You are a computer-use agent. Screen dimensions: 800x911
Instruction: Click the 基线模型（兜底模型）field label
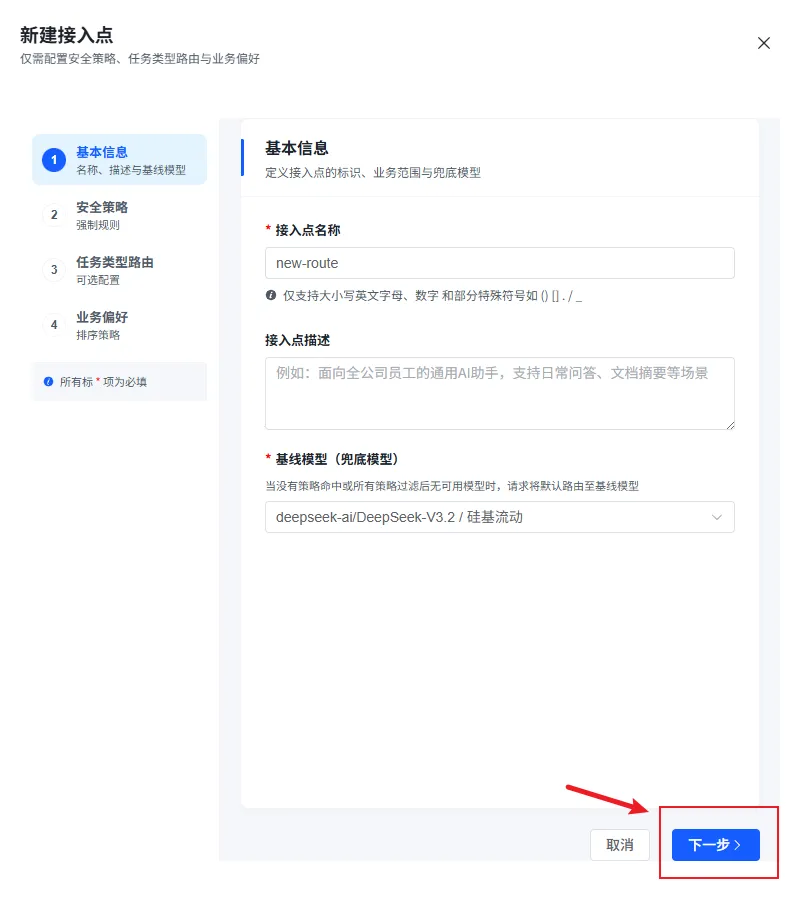point(337,459)
